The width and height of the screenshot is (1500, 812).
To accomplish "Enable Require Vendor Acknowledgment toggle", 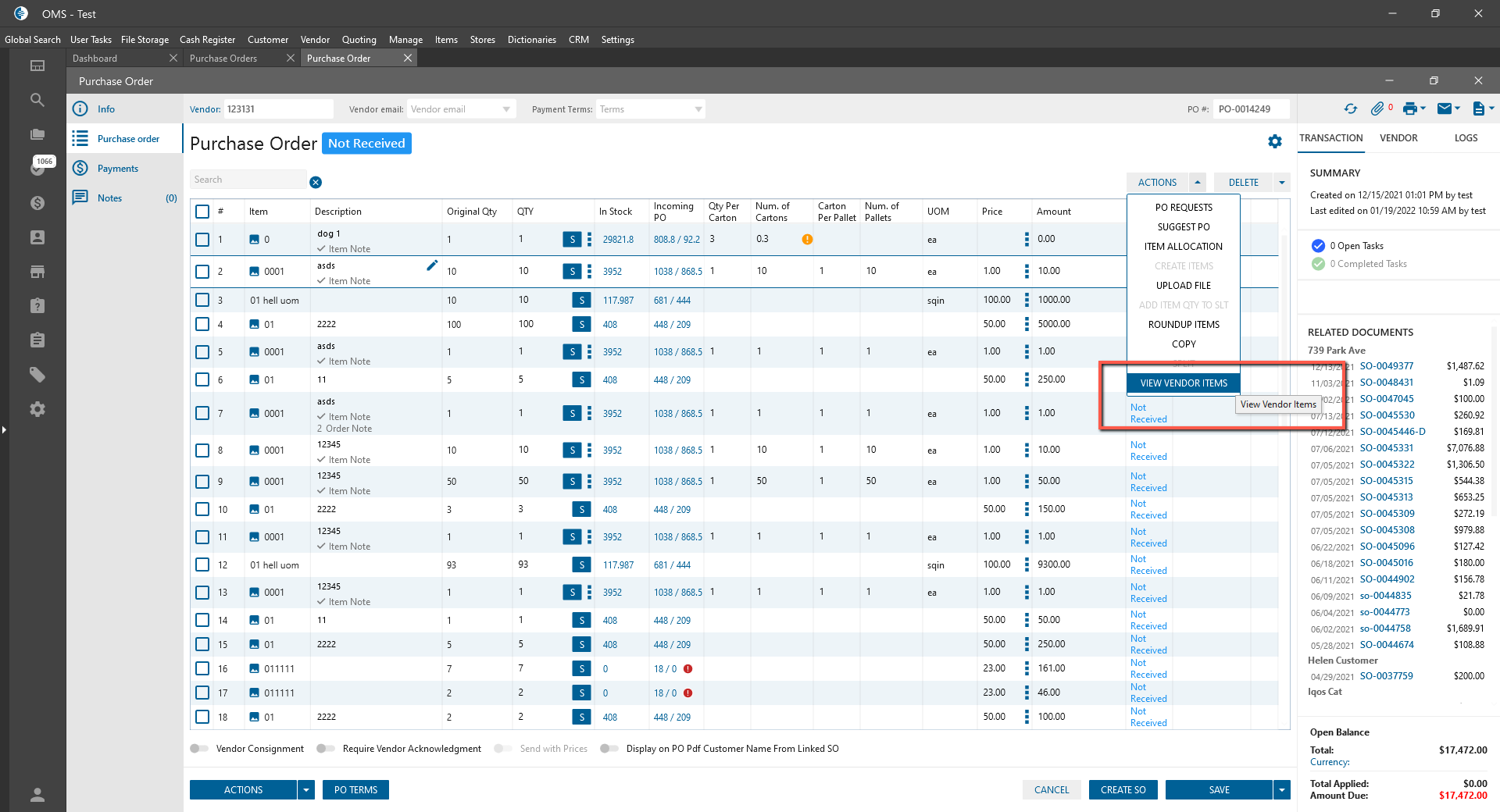I will coord(326,749).
